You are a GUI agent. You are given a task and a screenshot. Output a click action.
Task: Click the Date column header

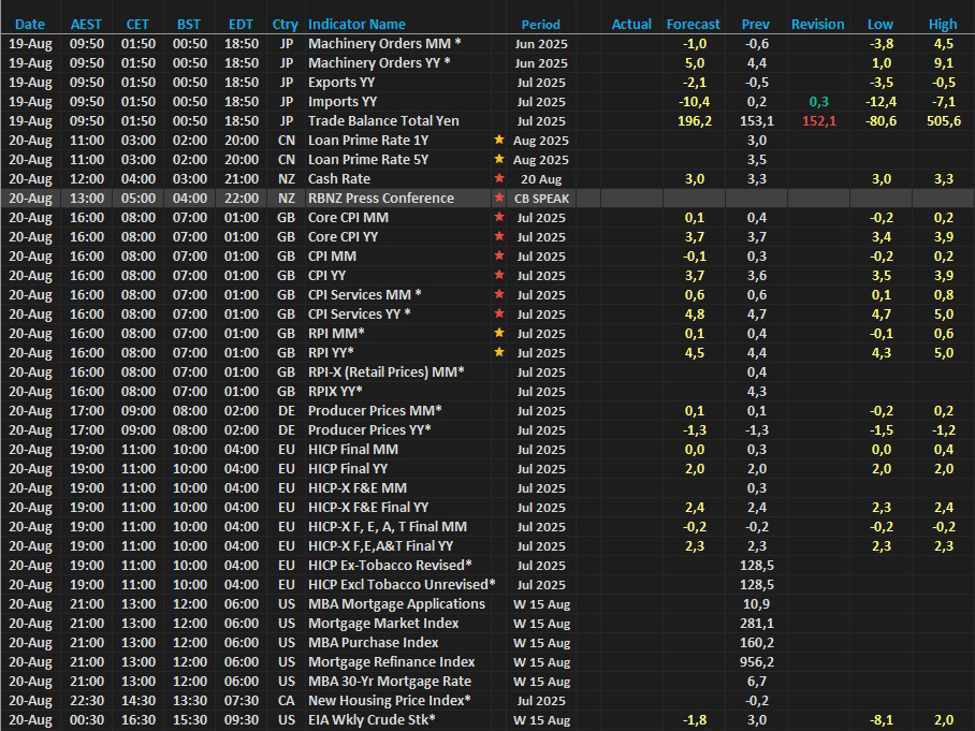[30, 24]
